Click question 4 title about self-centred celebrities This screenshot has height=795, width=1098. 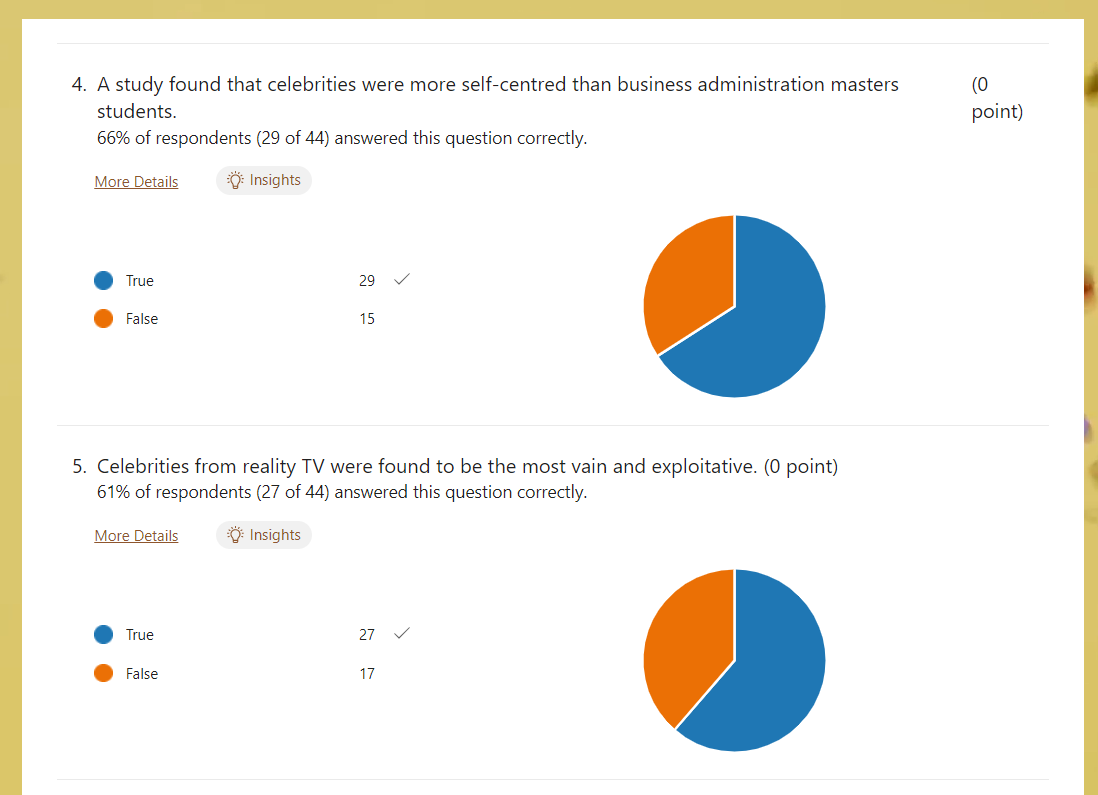498,97
